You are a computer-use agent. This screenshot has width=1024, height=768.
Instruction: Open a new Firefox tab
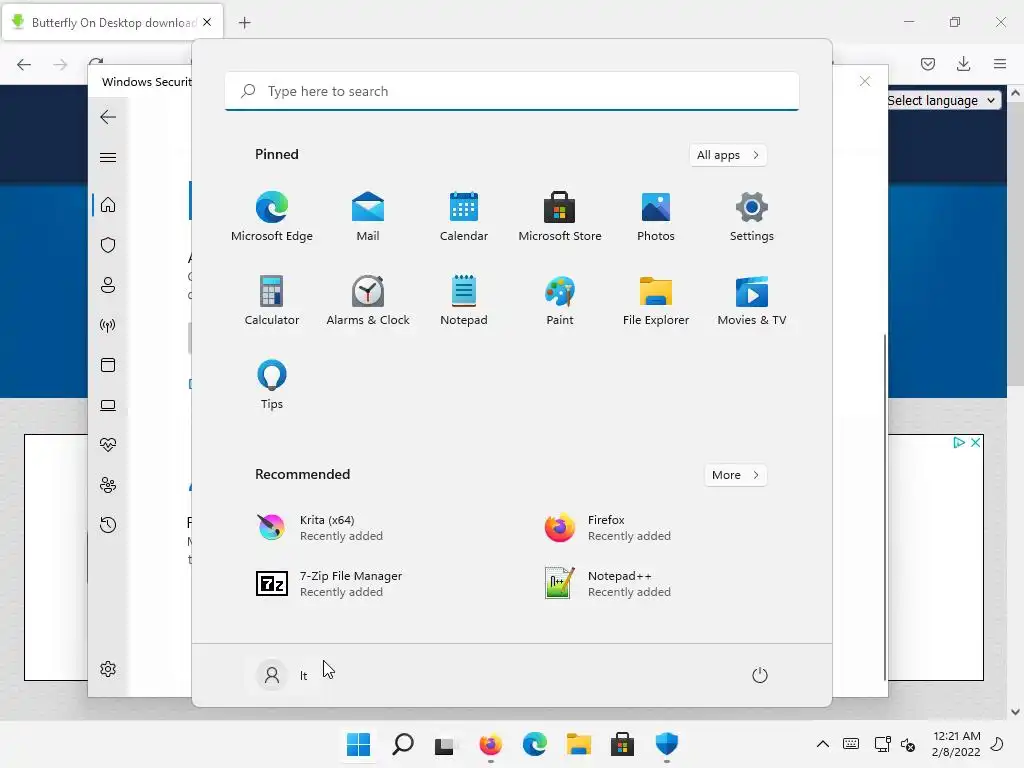point(244,23)
